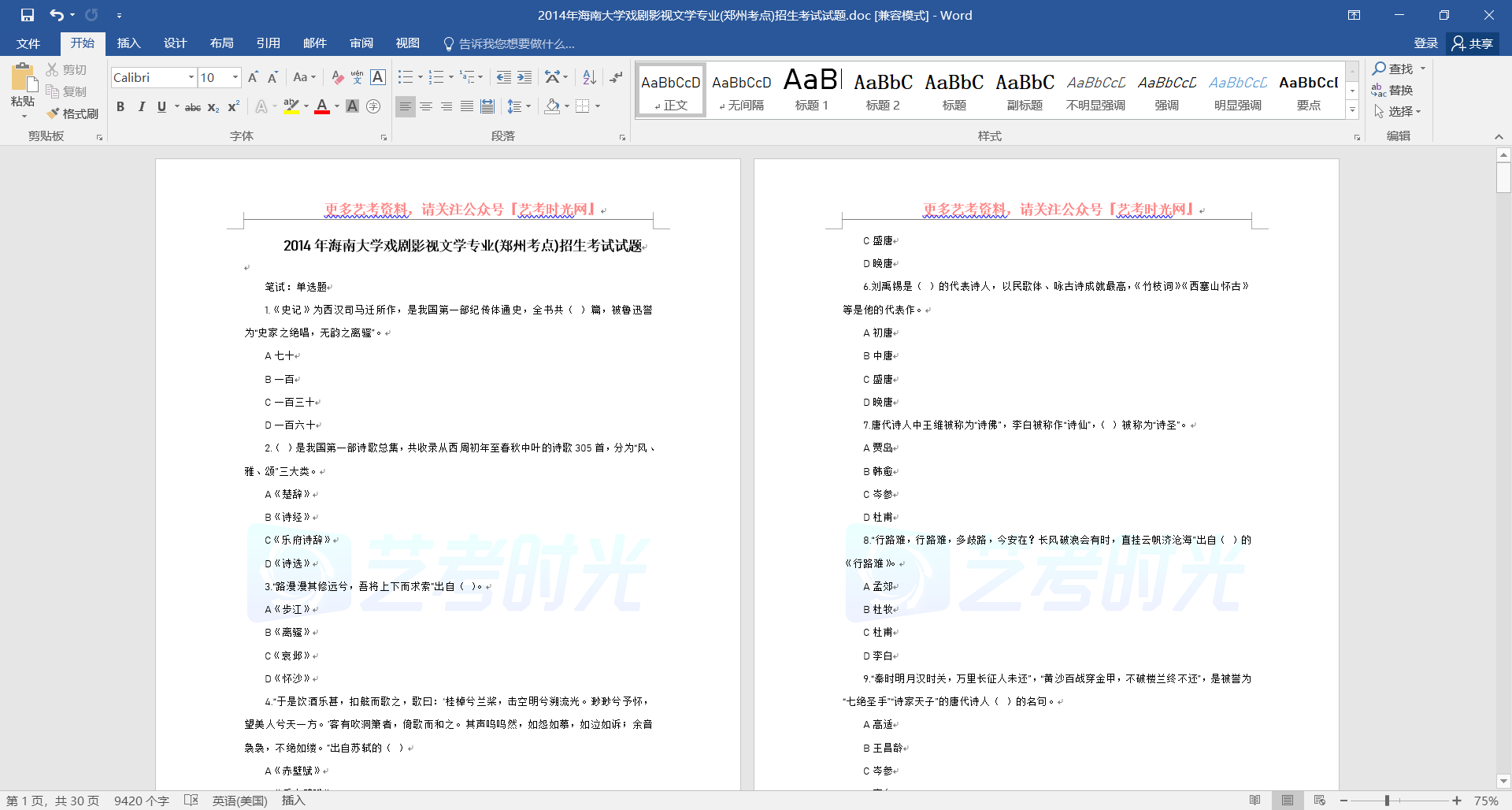Click the Increase Indent icon
This screenshot has height=810, width=1512.
point(524,77)
